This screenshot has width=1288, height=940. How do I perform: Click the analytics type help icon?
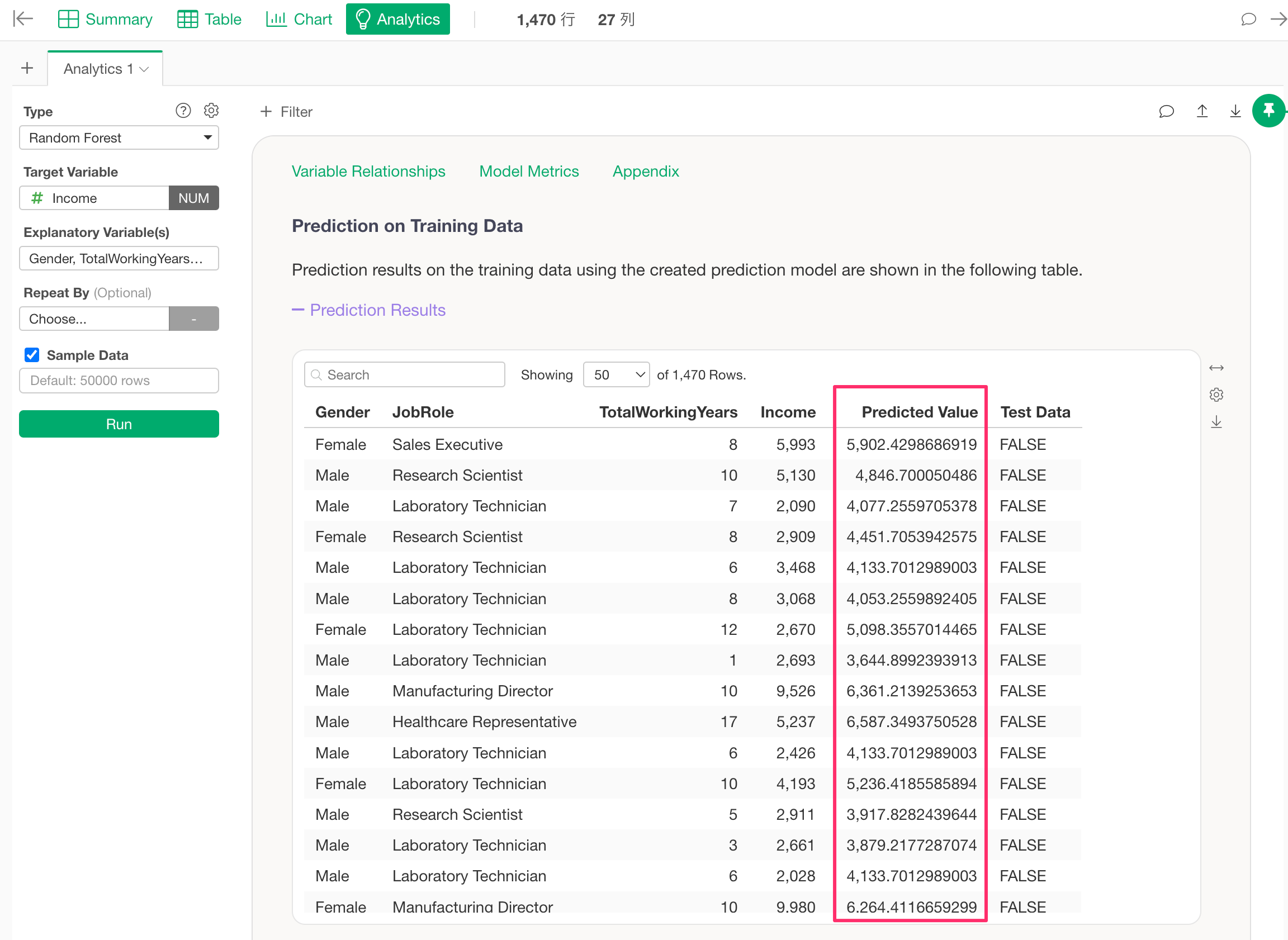[x=183, y=111]
